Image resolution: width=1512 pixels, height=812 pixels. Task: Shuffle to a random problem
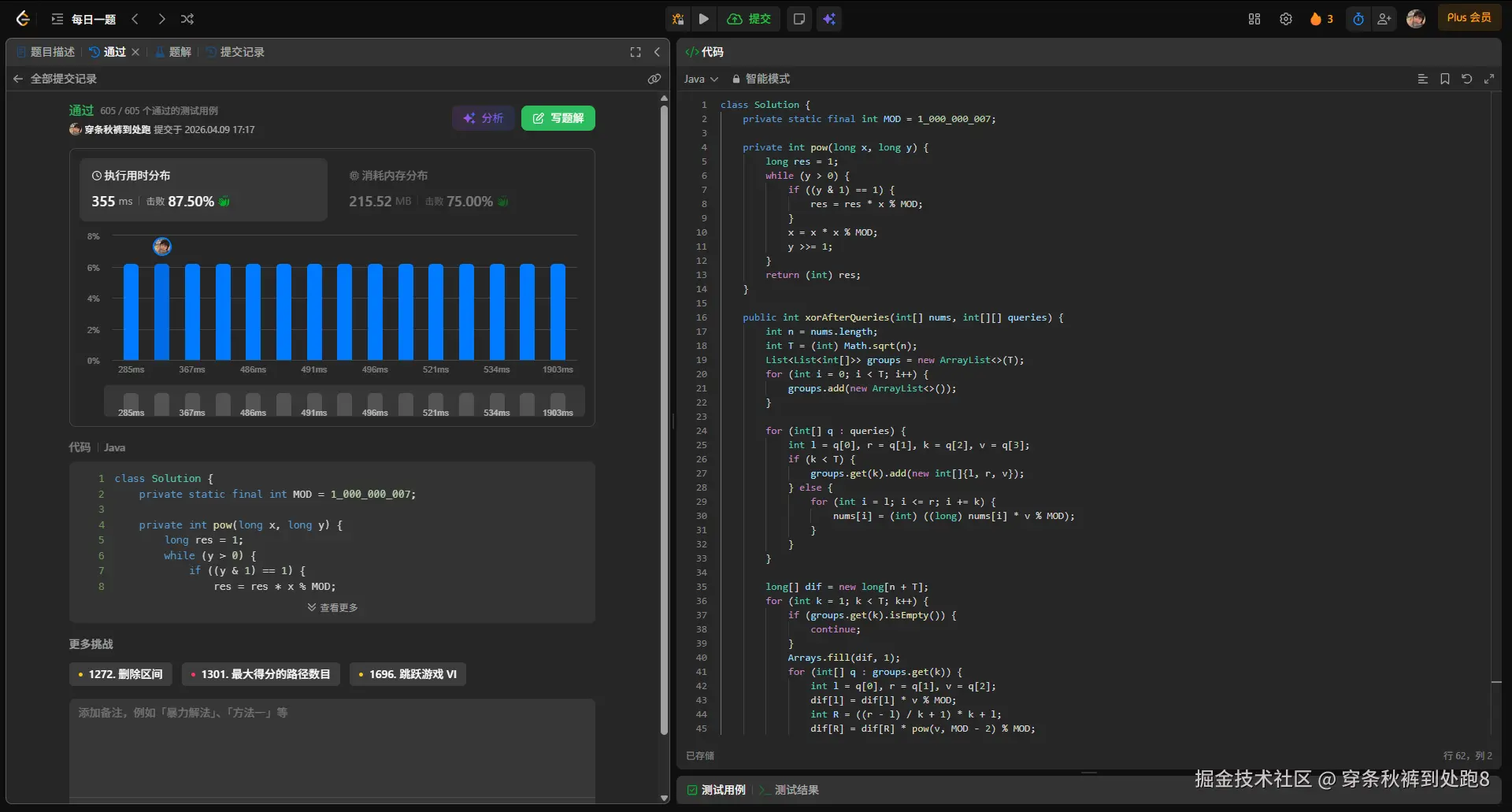click(x=187, y=19)
